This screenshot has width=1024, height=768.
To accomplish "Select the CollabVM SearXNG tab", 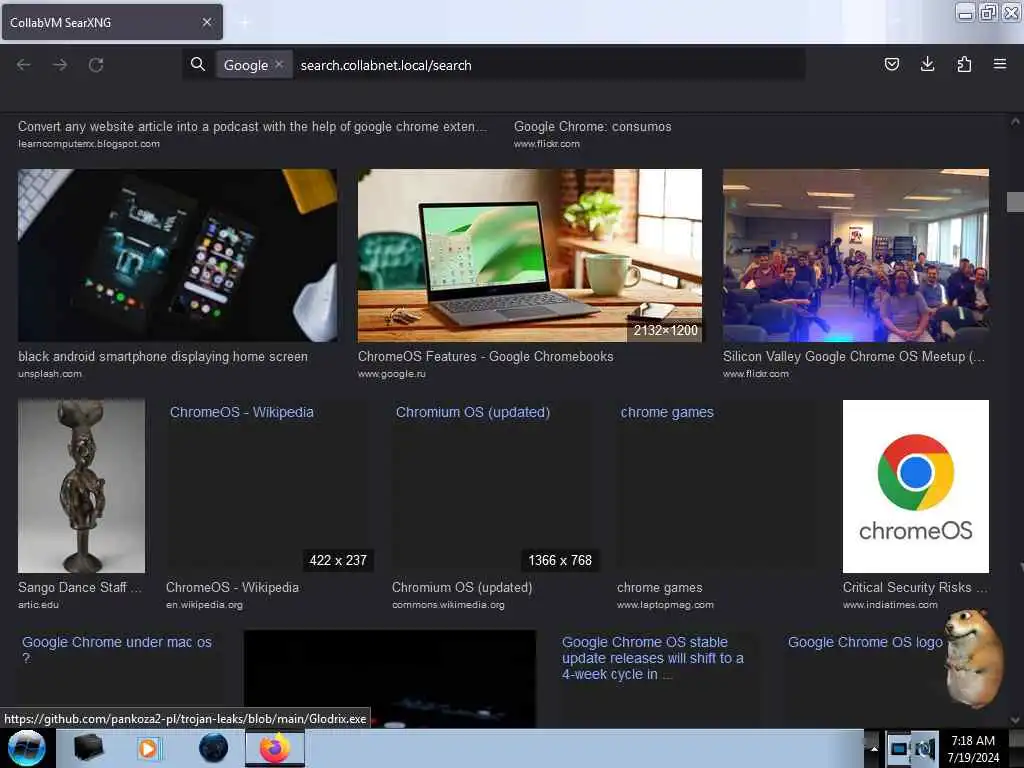I will click(112, 22).
